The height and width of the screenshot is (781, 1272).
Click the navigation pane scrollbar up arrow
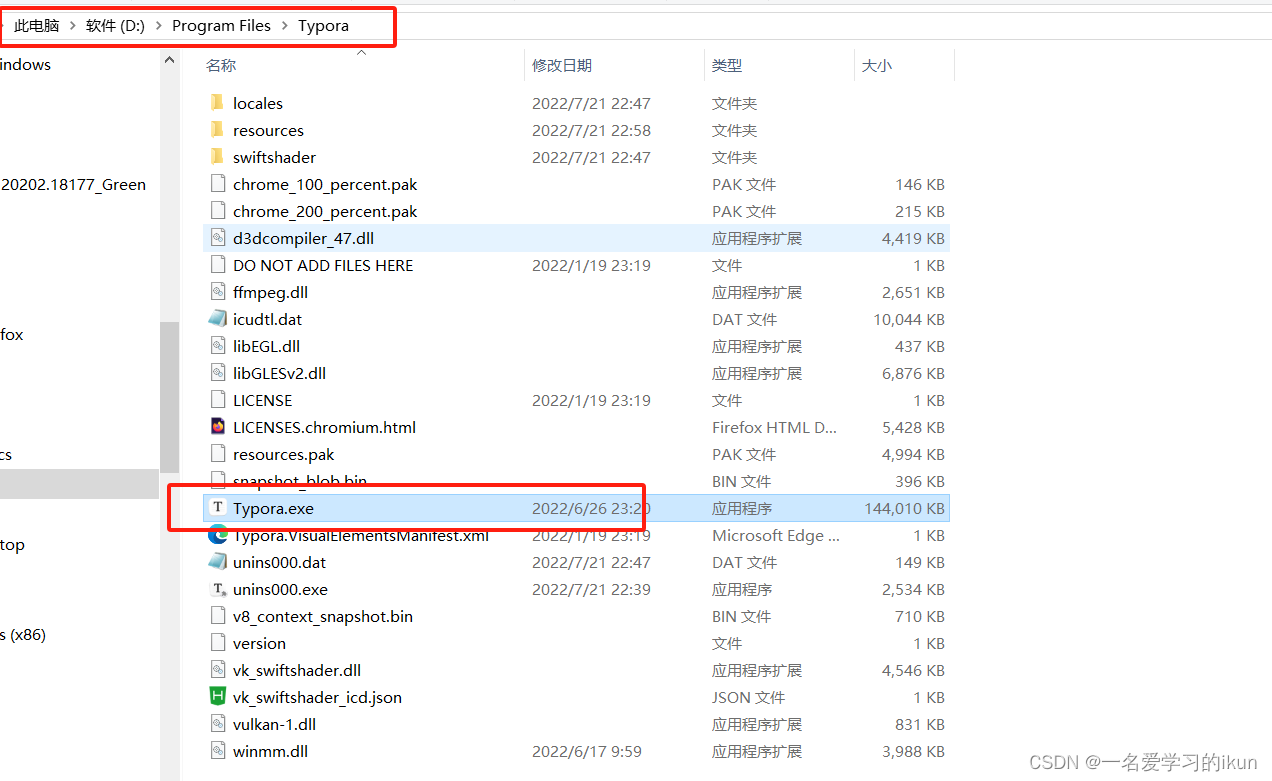(x=169, y=61)
